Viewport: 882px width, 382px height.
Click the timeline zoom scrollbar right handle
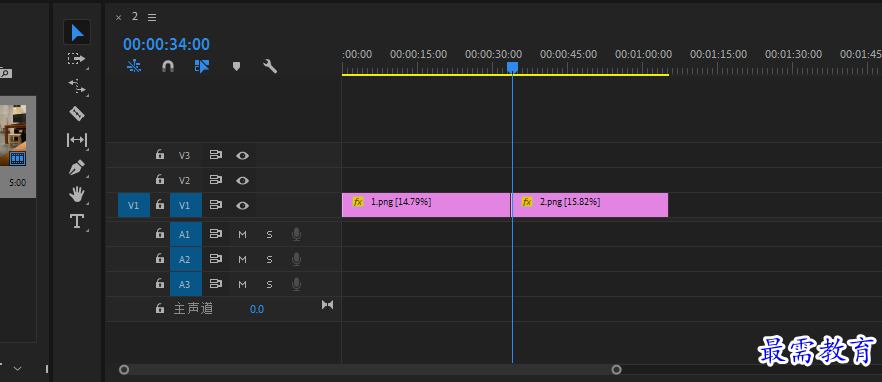[x=616, y=370]
